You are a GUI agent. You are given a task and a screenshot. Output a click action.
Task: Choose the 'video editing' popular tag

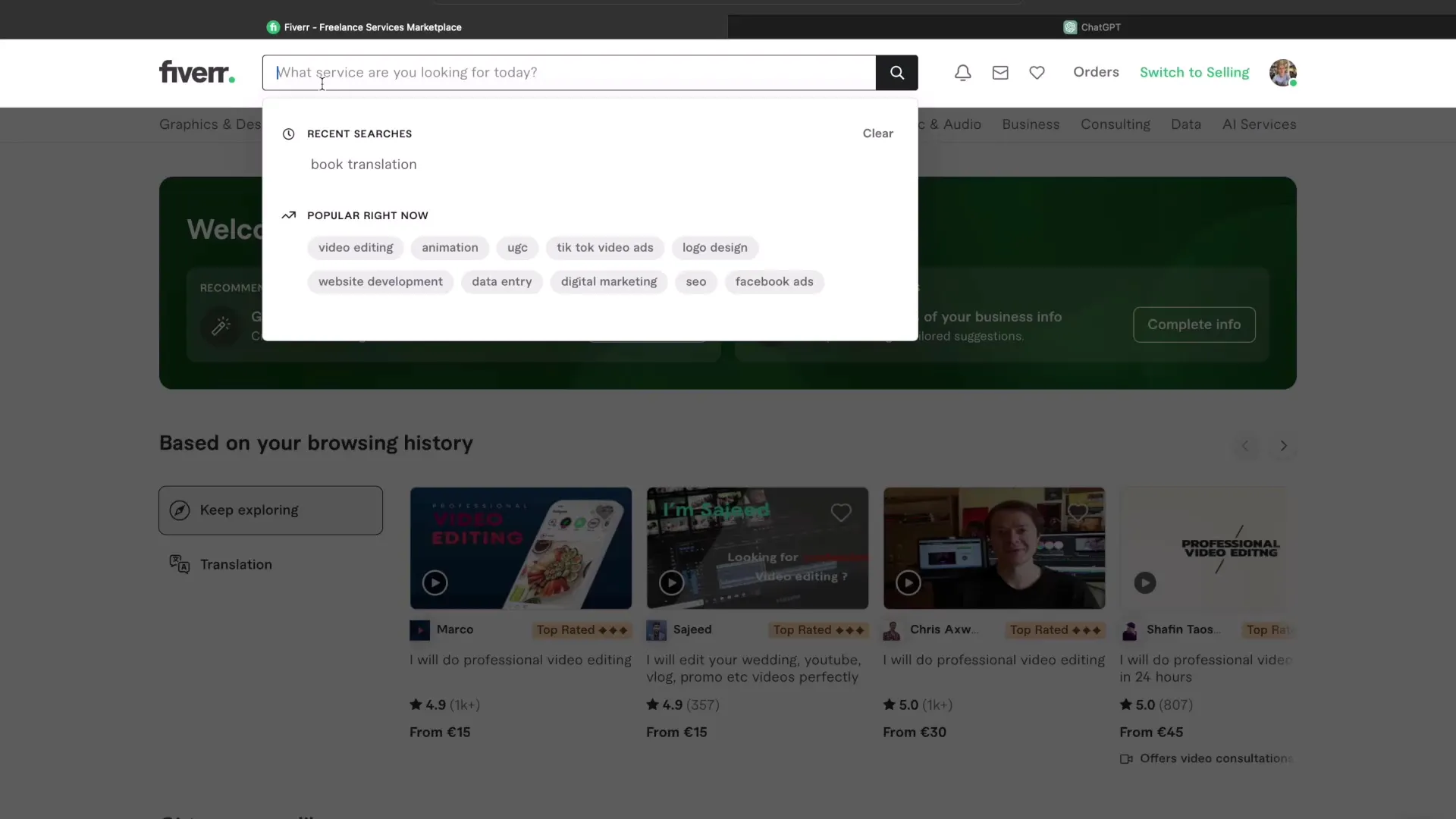coord(356,248)
